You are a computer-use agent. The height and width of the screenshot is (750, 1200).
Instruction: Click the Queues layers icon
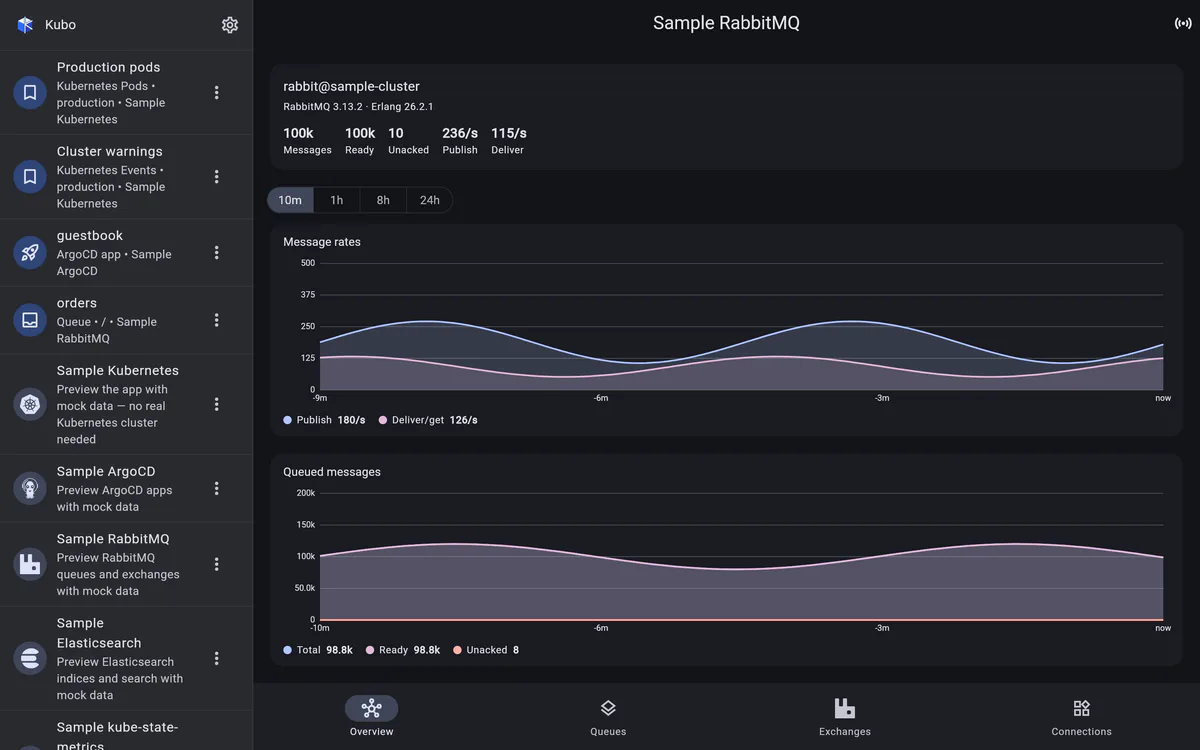pos(608,708)
